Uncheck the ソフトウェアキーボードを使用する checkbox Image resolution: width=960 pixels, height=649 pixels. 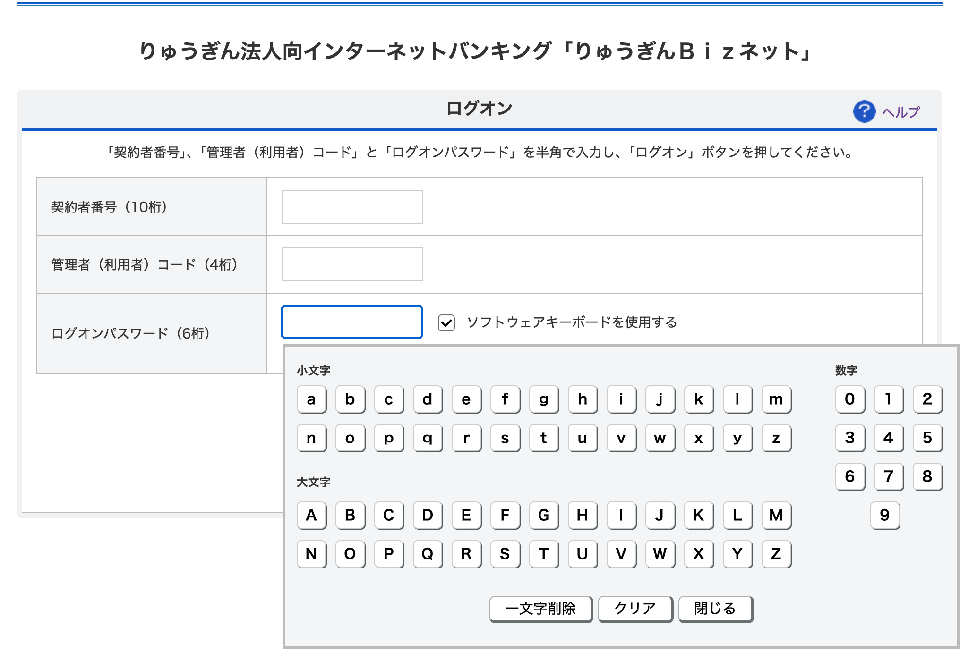(x=447, y=322)
